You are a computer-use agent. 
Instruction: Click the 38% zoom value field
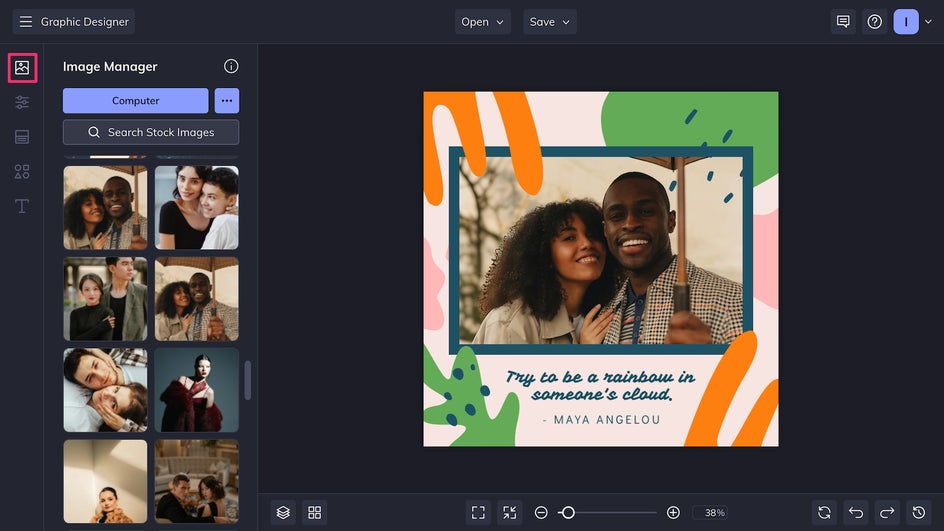(x=710, y=512)
